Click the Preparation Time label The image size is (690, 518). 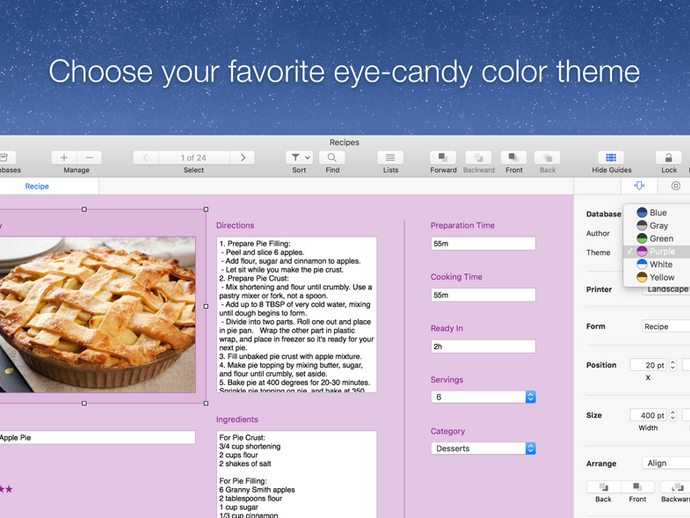pyautogui.click(x=462, y=225)
